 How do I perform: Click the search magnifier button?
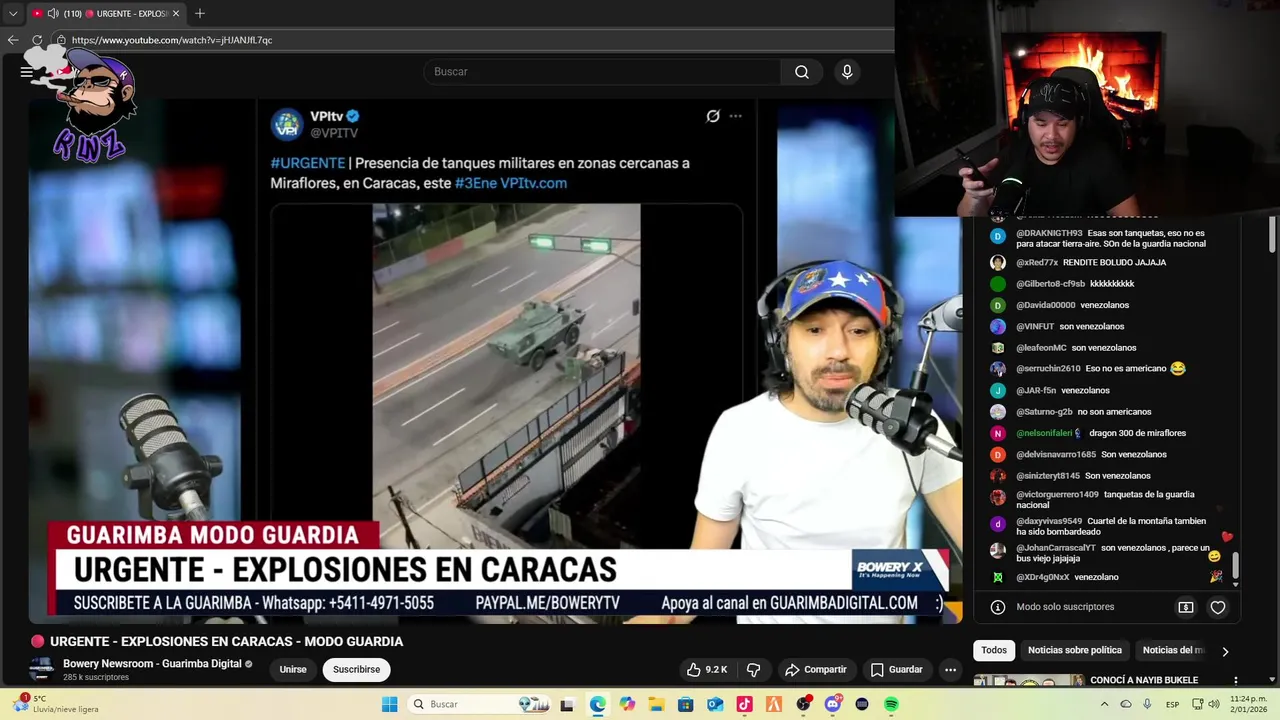802,72
